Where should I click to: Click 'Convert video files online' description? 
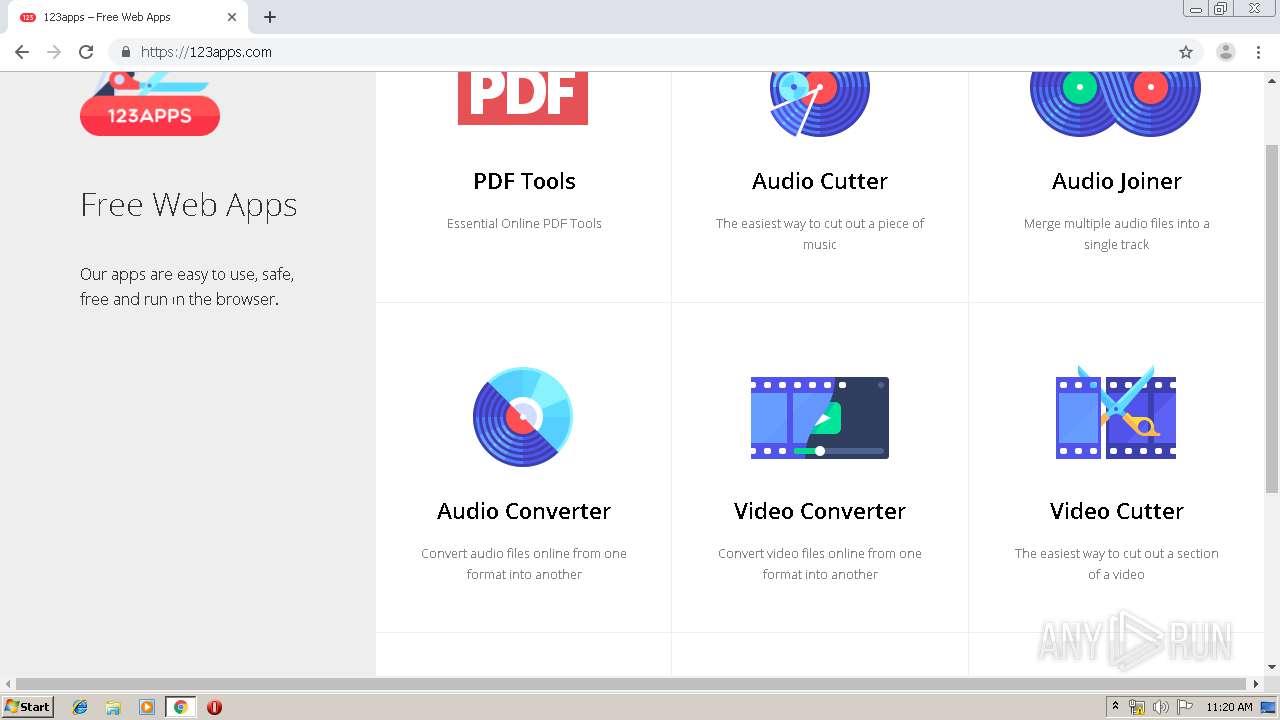[820, 564]
